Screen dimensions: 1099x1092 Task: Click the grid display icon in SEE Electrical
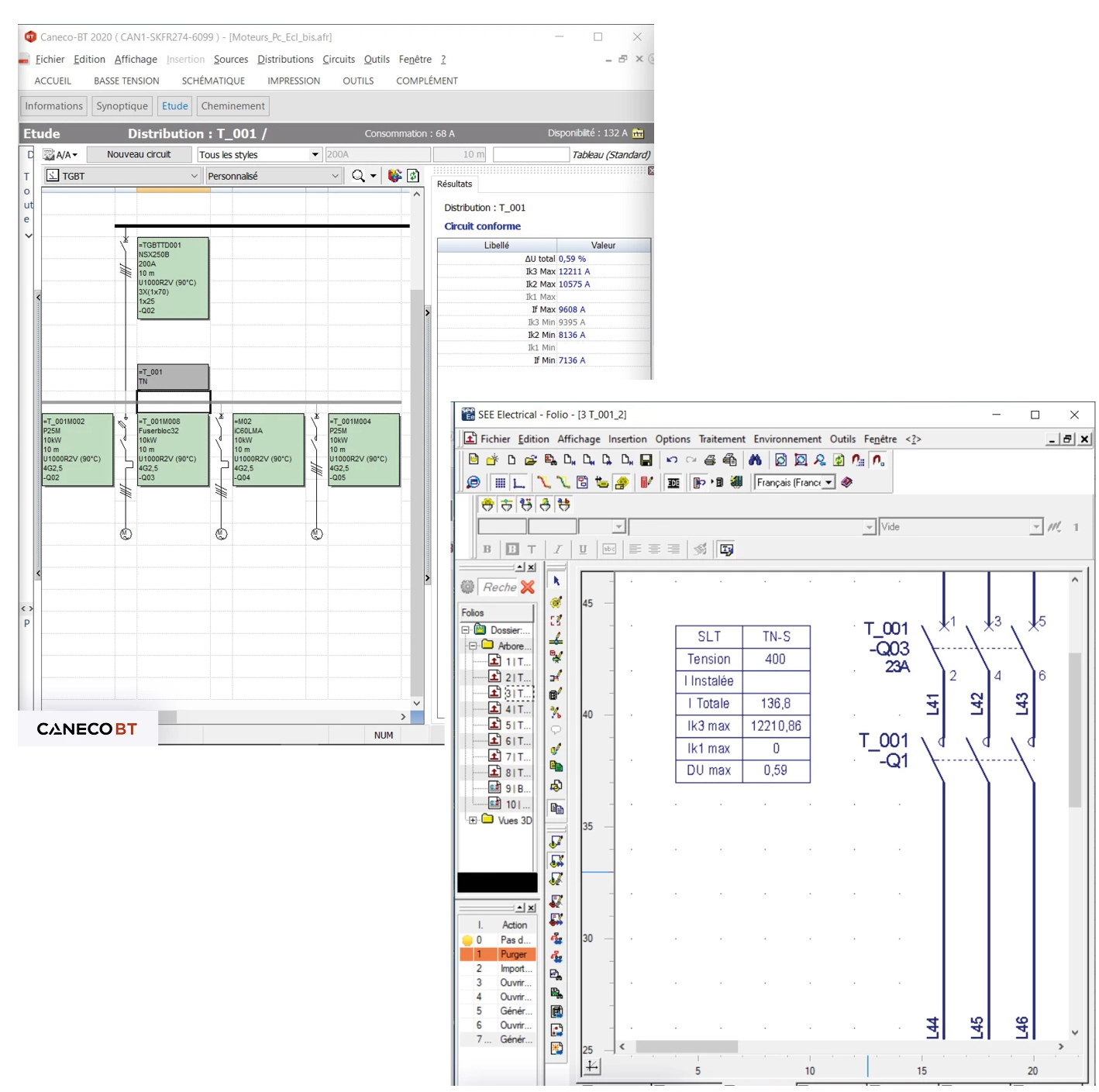[500, 483]
